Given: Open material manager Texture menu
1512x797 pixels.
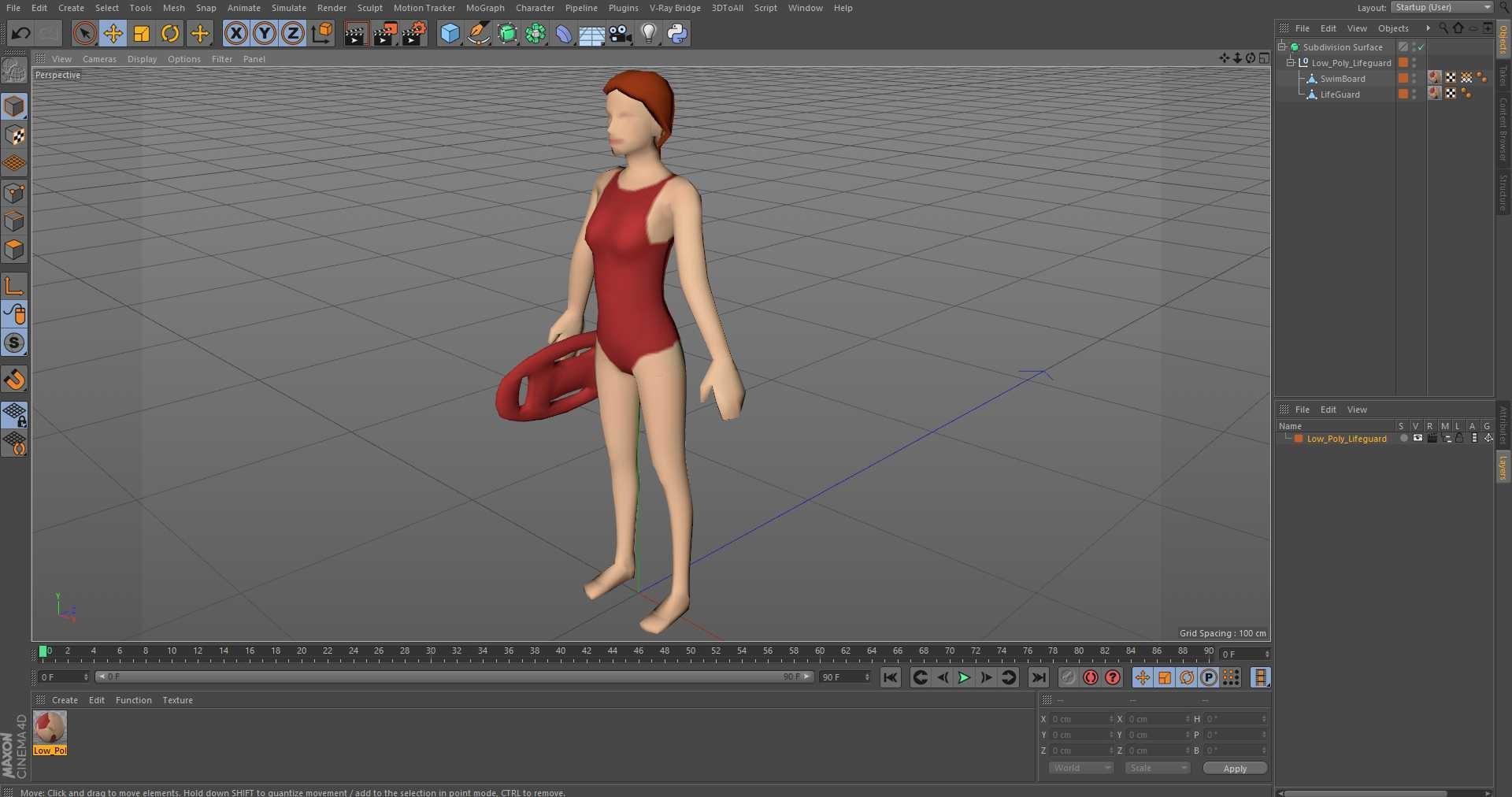Looking at the screenshot, I should tap(177, 700).
